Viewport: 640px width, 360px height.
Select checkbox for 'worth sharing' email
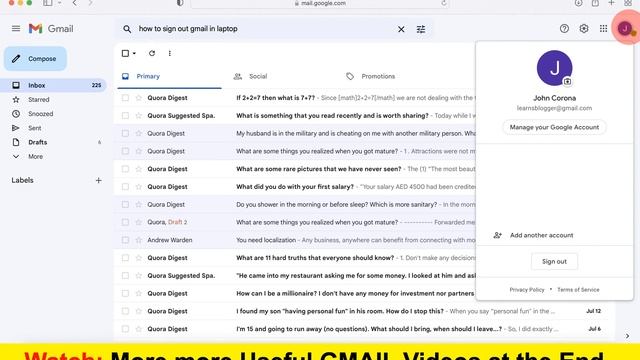tap(125, 116)
